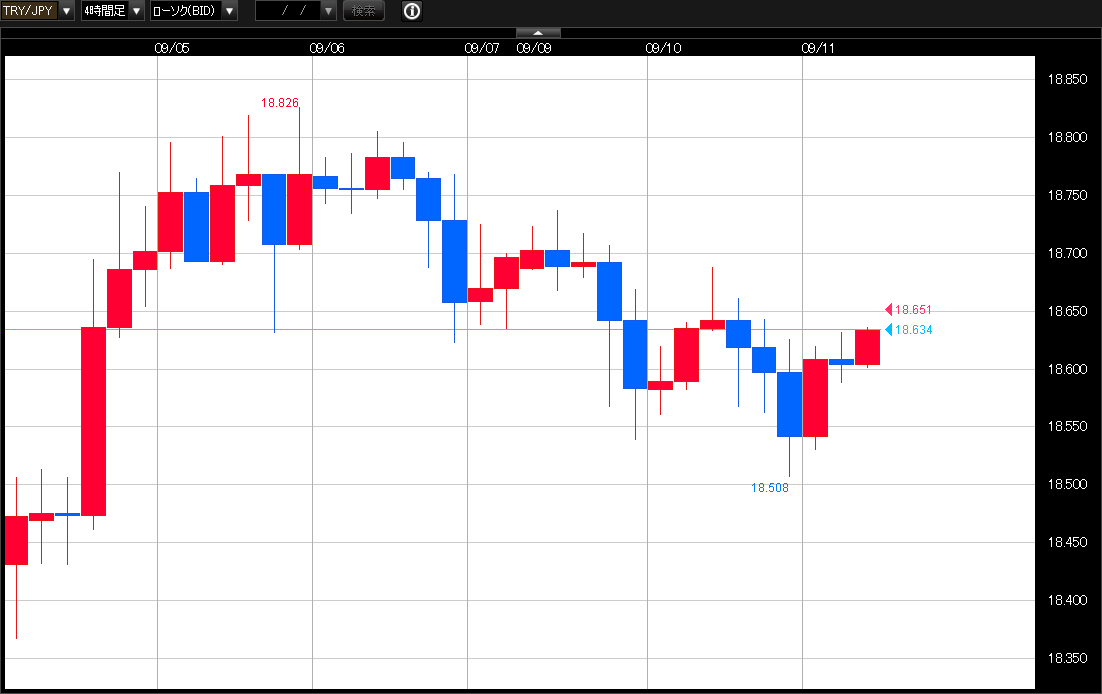Click the date input field

point(288,11)
